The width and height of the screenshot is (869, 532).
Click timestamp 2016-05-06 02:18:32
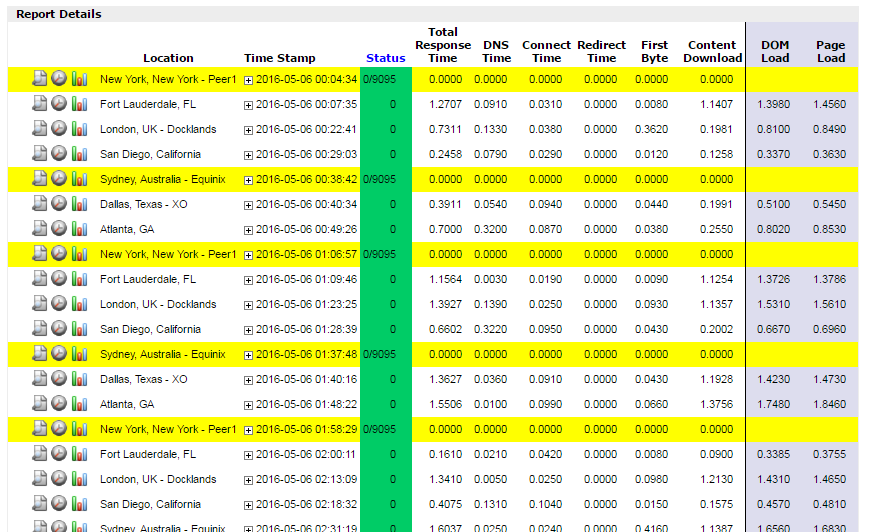coord(306,504)
